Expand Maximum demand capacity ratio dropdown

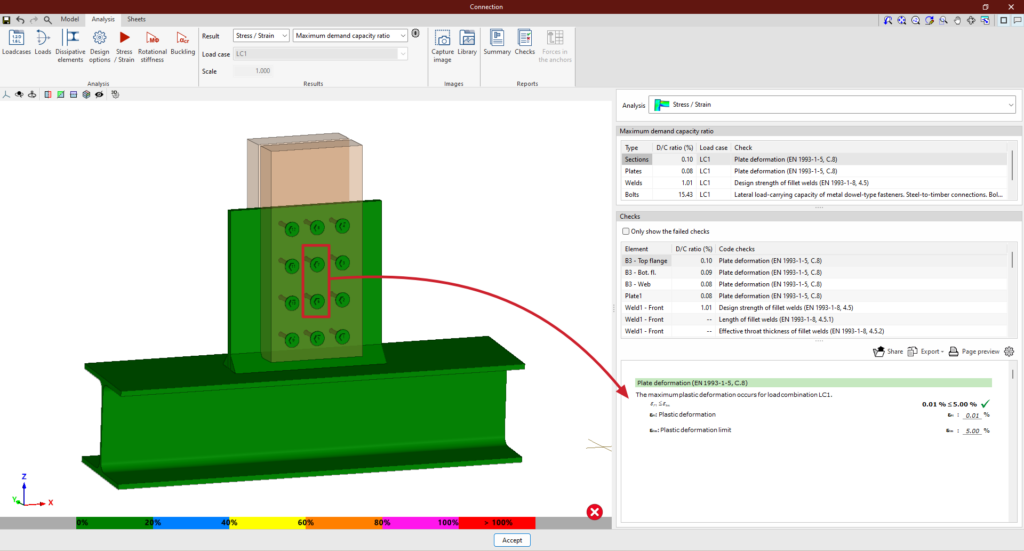tap(351, 35)
